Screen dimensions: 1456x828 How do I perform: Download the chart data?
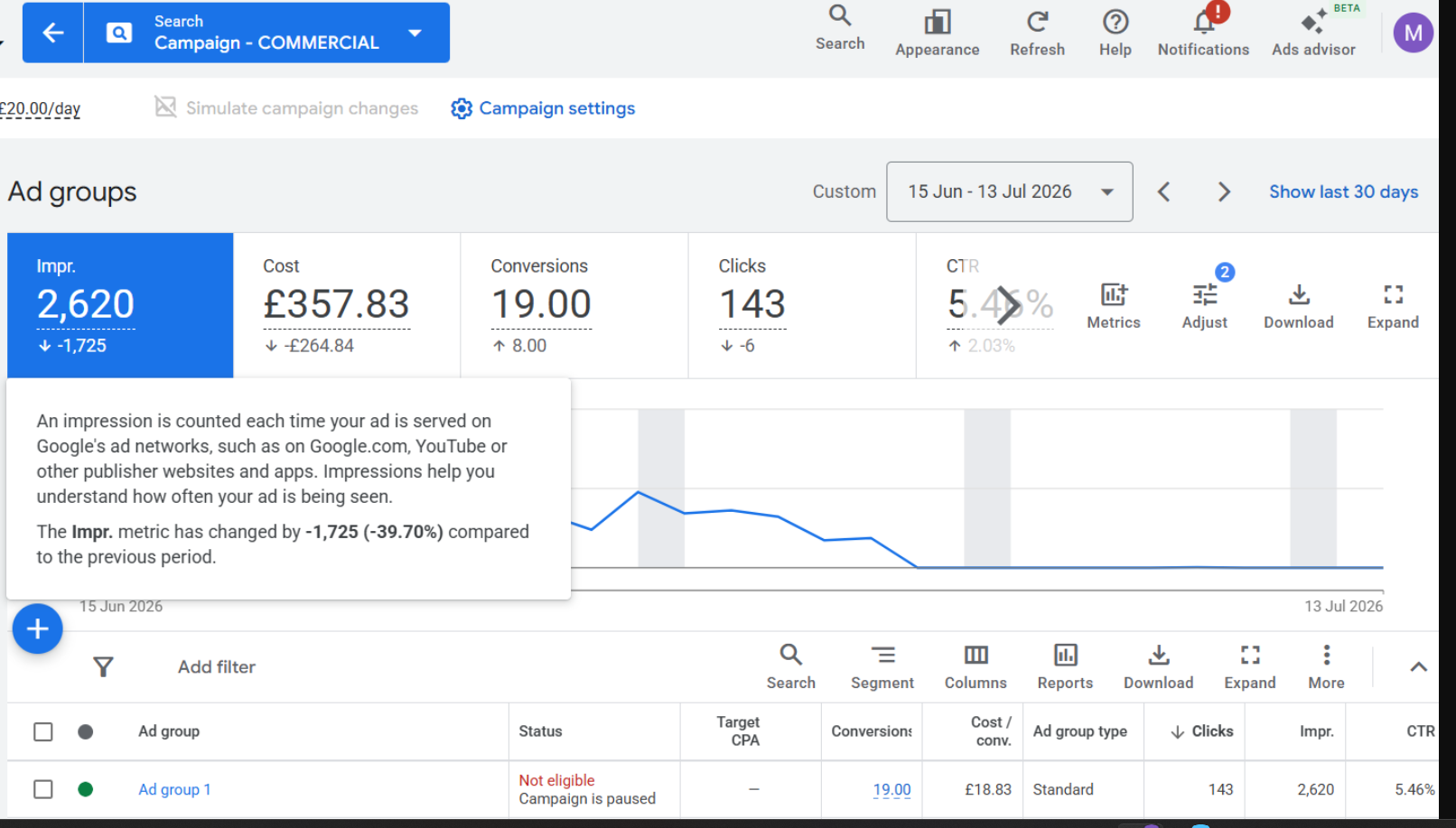1298,305
